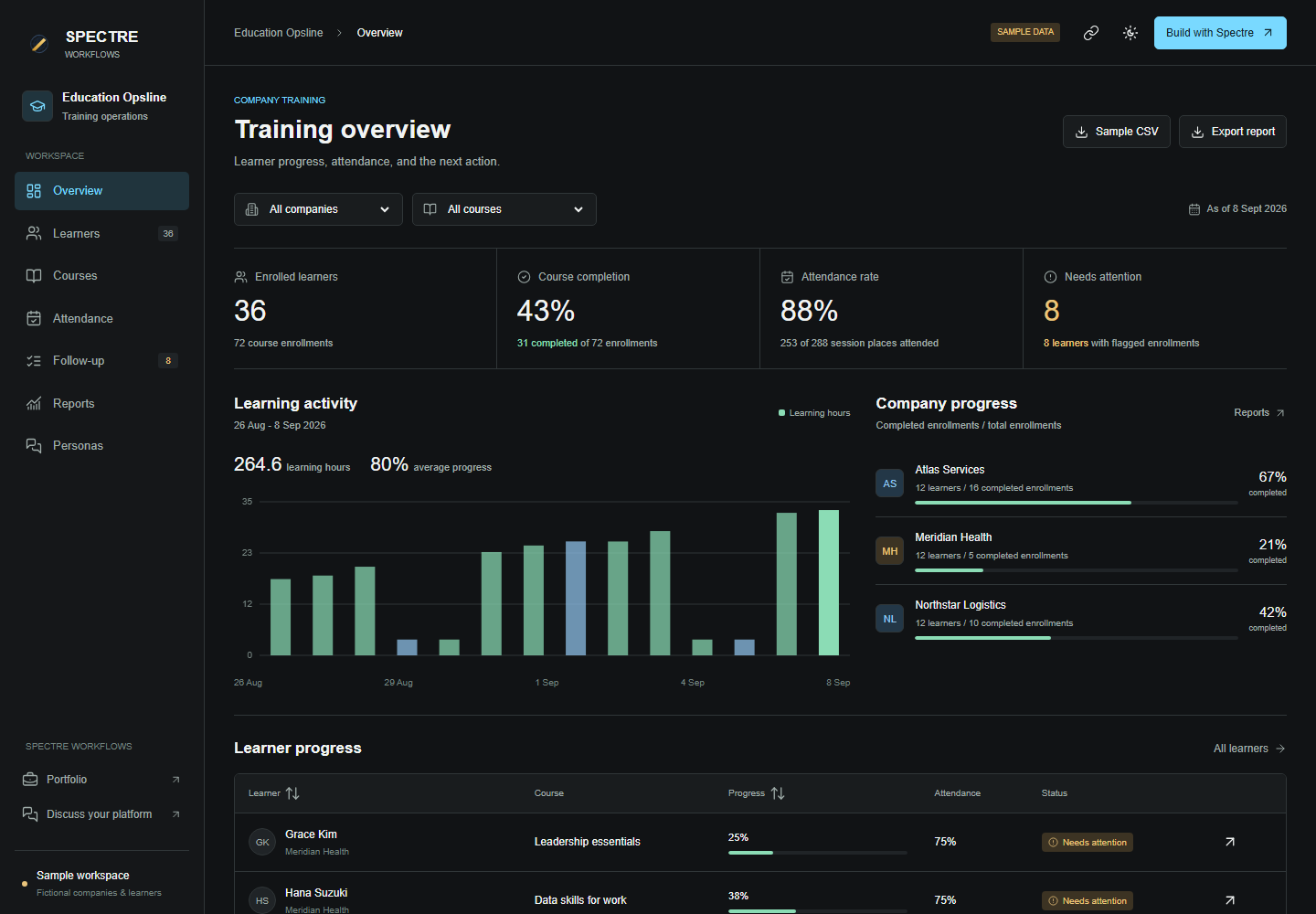
Task: Open Grace Kim's row arrow icon
Action: tap(1230, 842)
